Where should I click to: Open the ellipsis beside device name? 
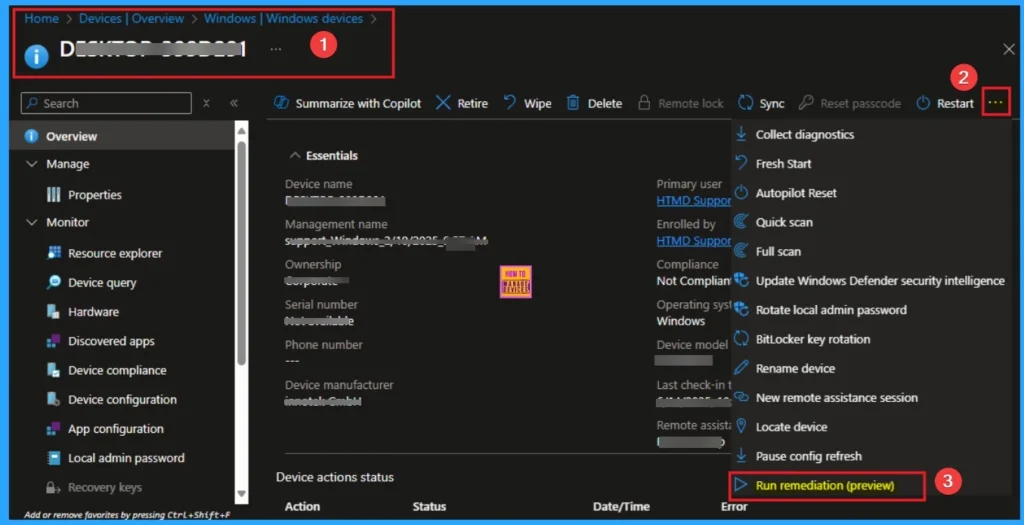(x=276, y=49)
